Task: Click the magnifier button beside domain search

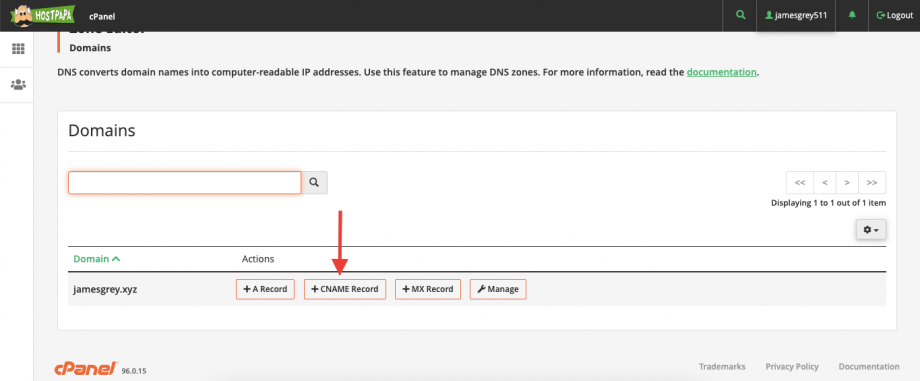Action: tap(314, 183)
